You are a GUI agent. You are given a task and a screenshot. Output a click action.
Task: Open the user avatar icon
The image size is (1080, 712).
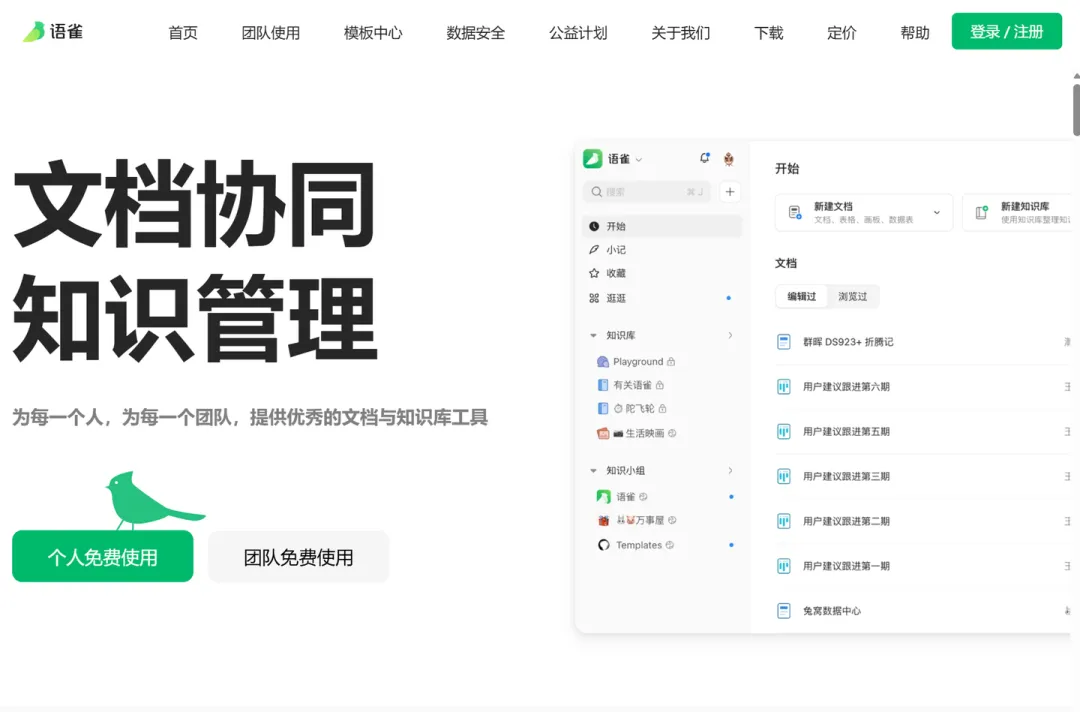[729, 159]
